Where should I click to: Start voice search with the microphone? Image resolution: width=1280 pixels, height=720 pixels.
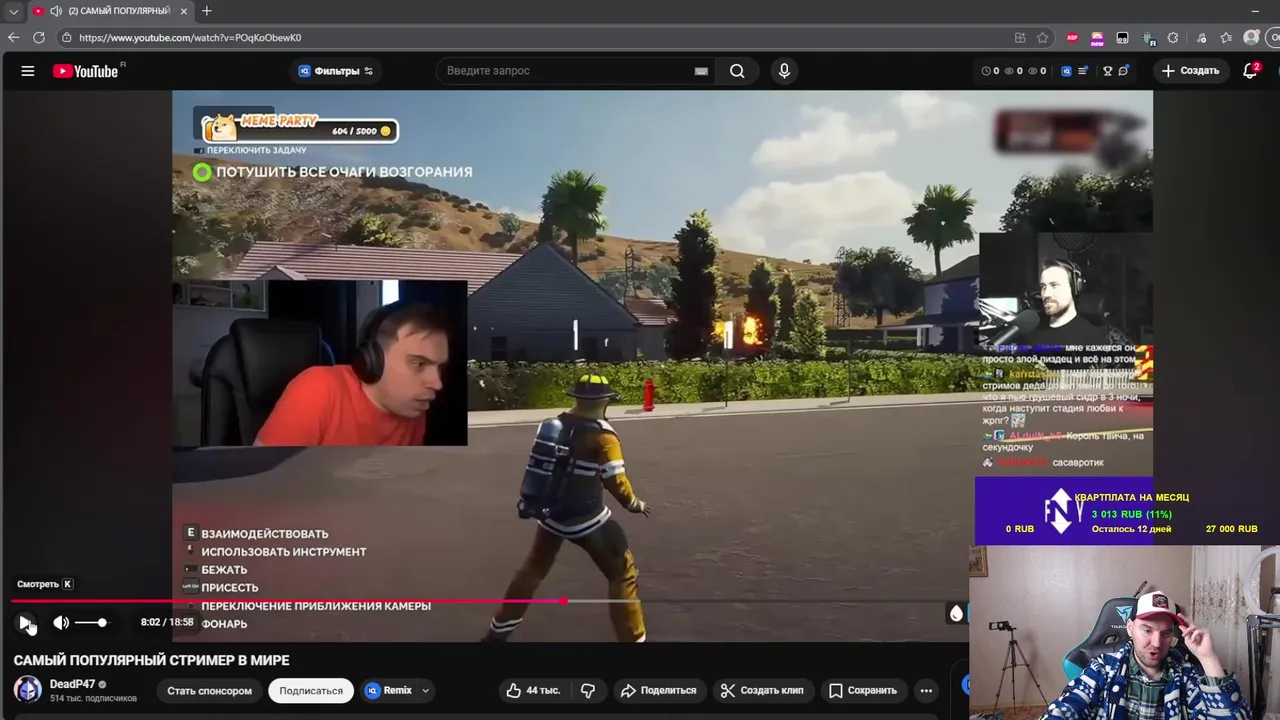pos(784,71)
